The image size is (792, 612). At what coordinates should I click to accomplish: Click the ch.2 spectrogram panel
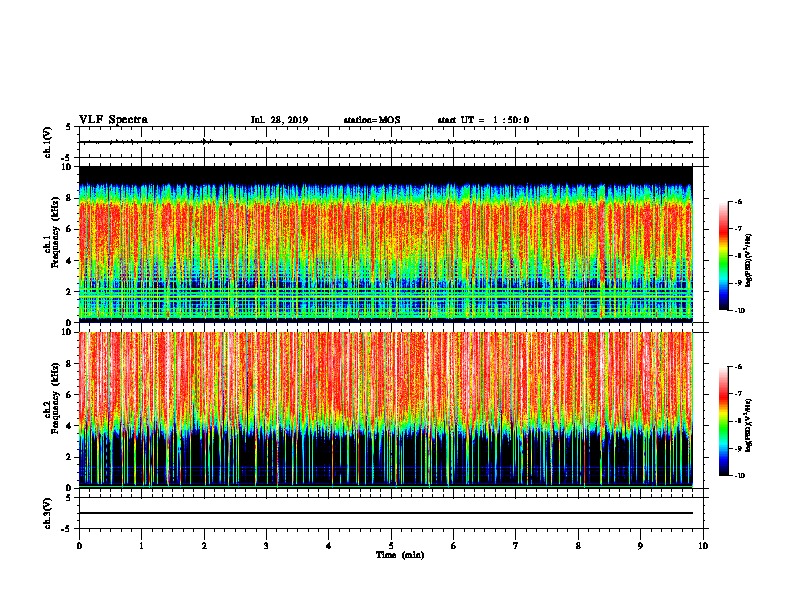pyautogui.click(x=386, y=410)
